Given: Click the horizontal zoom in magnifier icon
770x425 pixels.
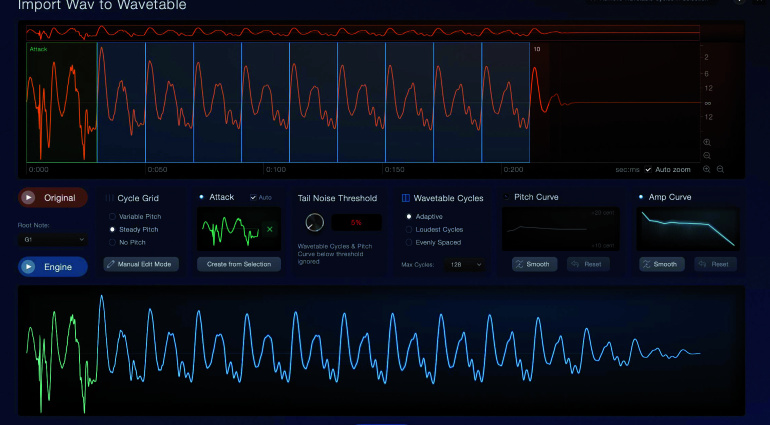Looking at the screenshot, I should click(x=707, y=169).
